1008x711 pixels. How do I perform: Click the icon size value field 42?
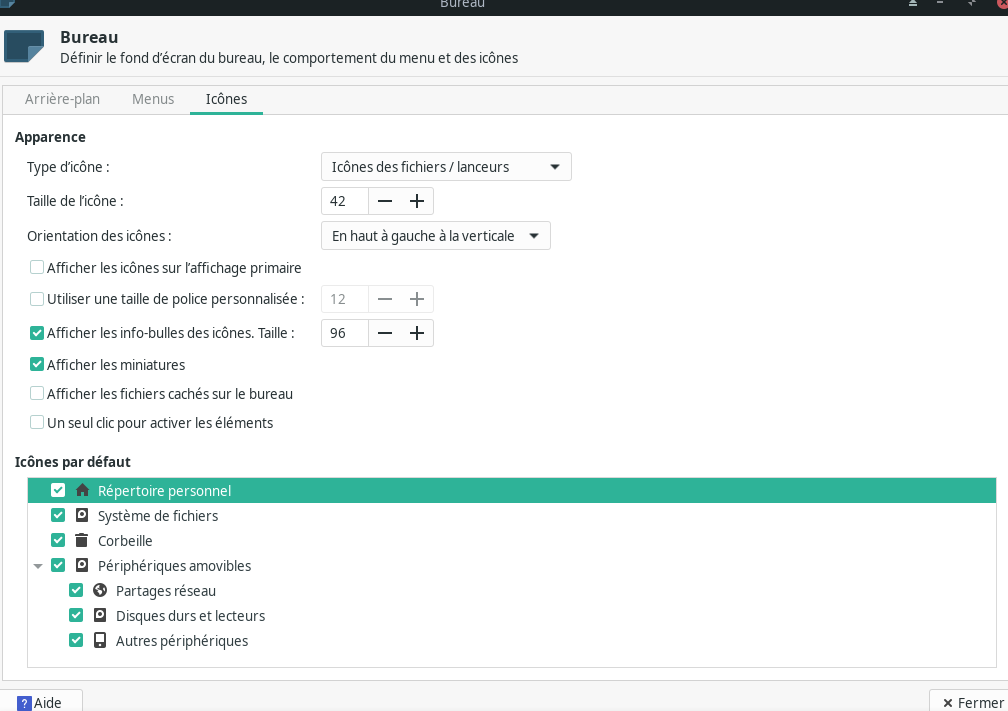coord(345,201)
